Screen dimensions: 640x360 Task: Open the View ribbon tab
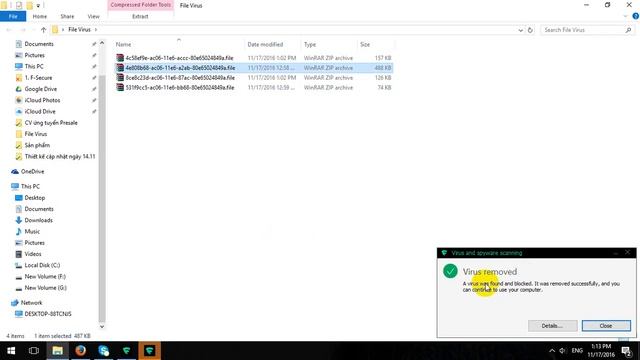tap(93, 16)
